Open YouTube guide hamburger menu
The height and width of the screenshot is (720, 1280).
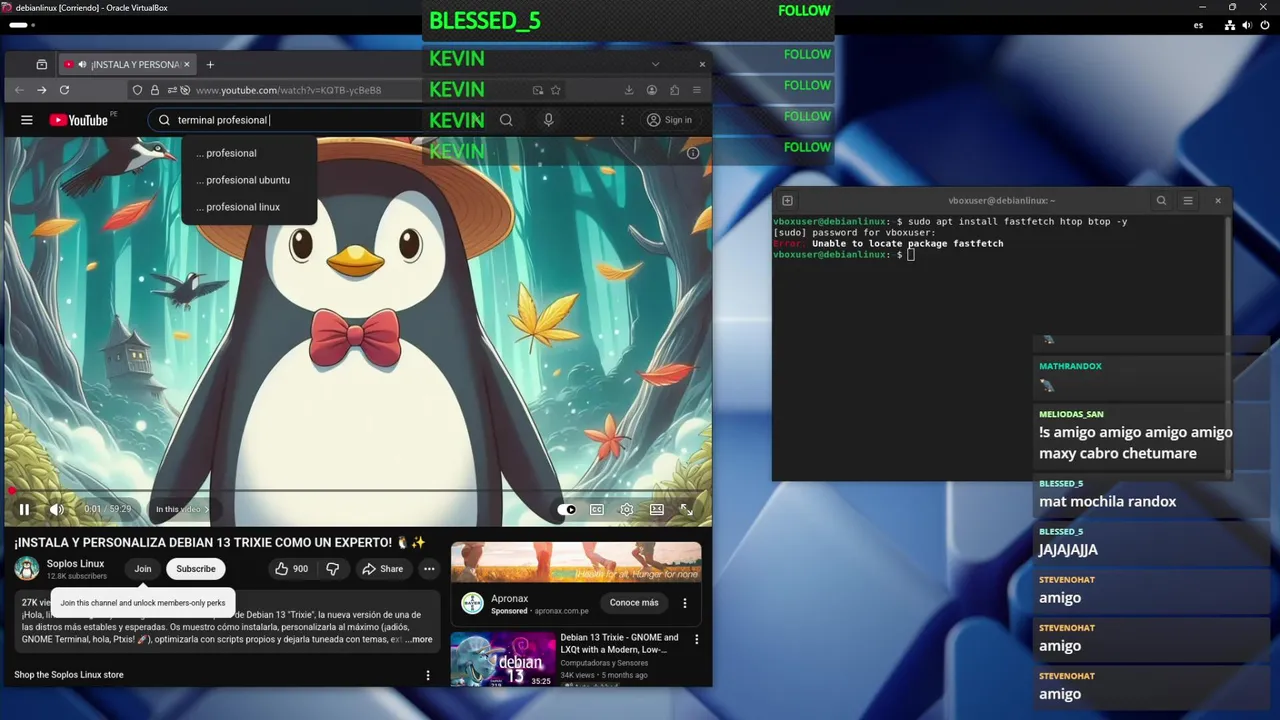[x=27, y=120]
